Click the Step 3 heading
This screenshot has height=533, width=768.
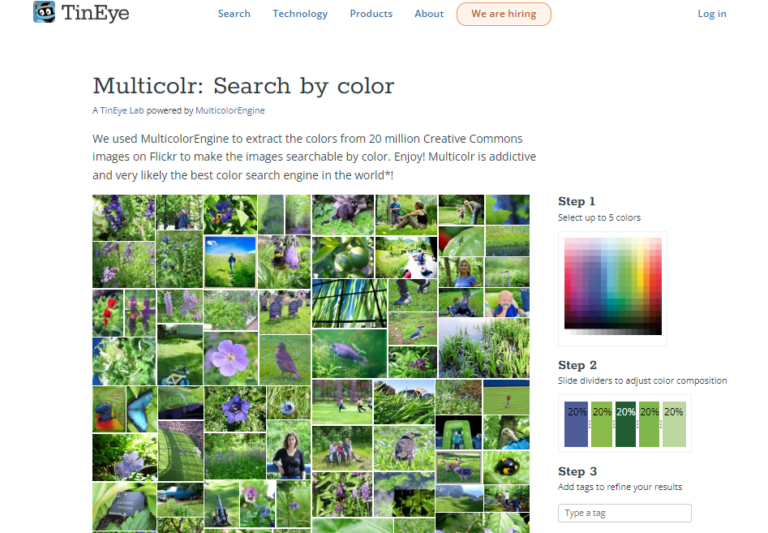tap(577, 471)
